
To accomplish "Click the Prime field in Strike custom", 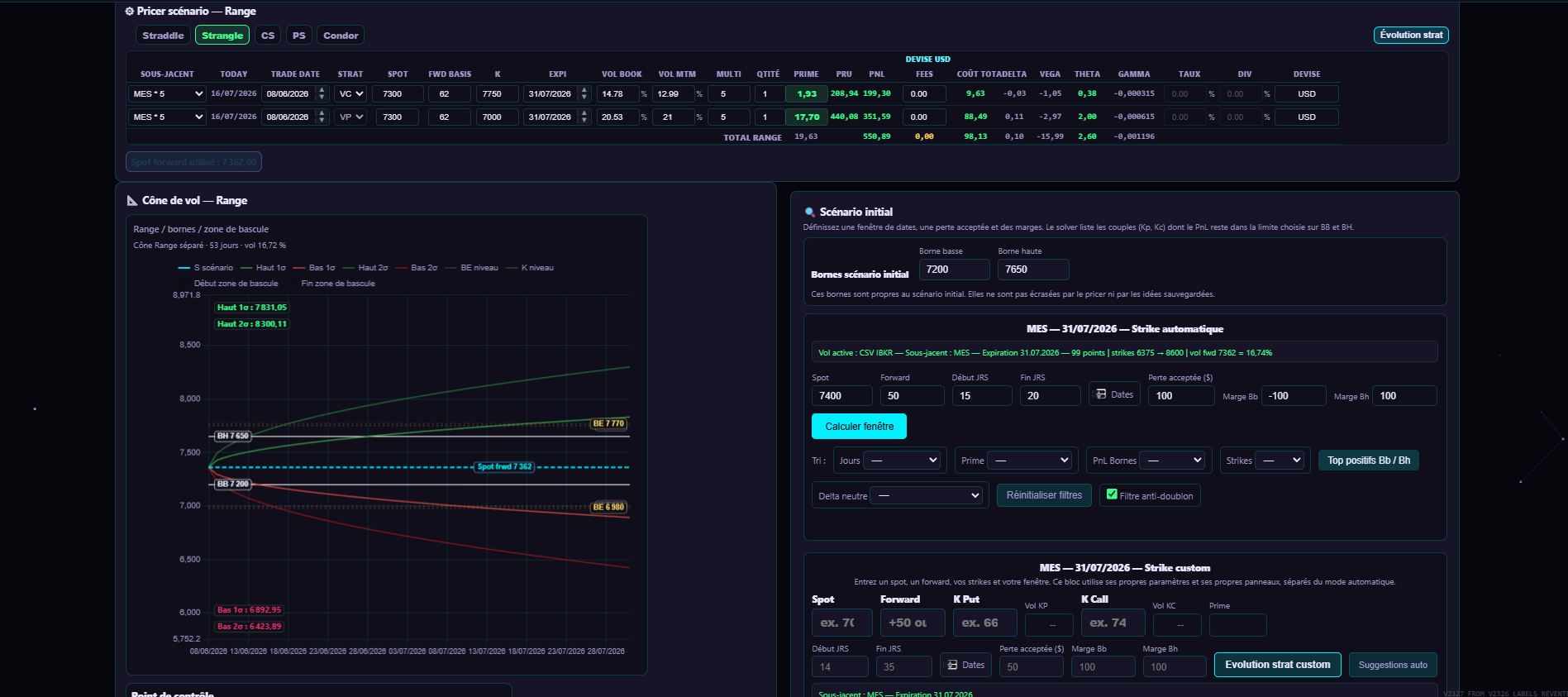I will [1237, 625].
